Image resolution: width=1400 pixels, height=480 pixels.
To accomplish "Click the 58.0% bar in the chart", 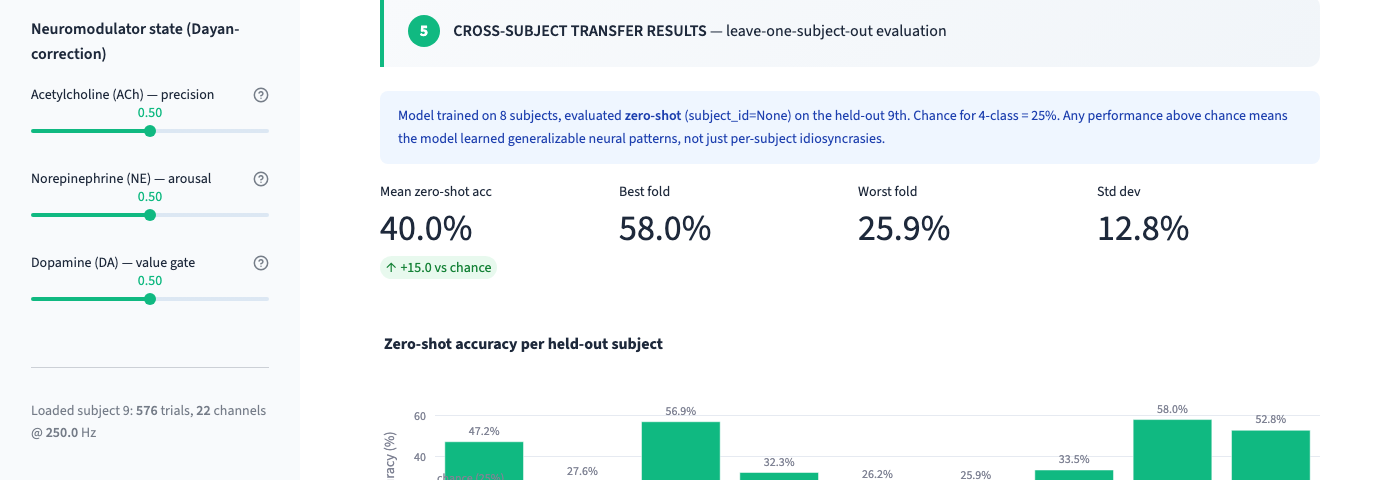I will (x=1172, y=449).
